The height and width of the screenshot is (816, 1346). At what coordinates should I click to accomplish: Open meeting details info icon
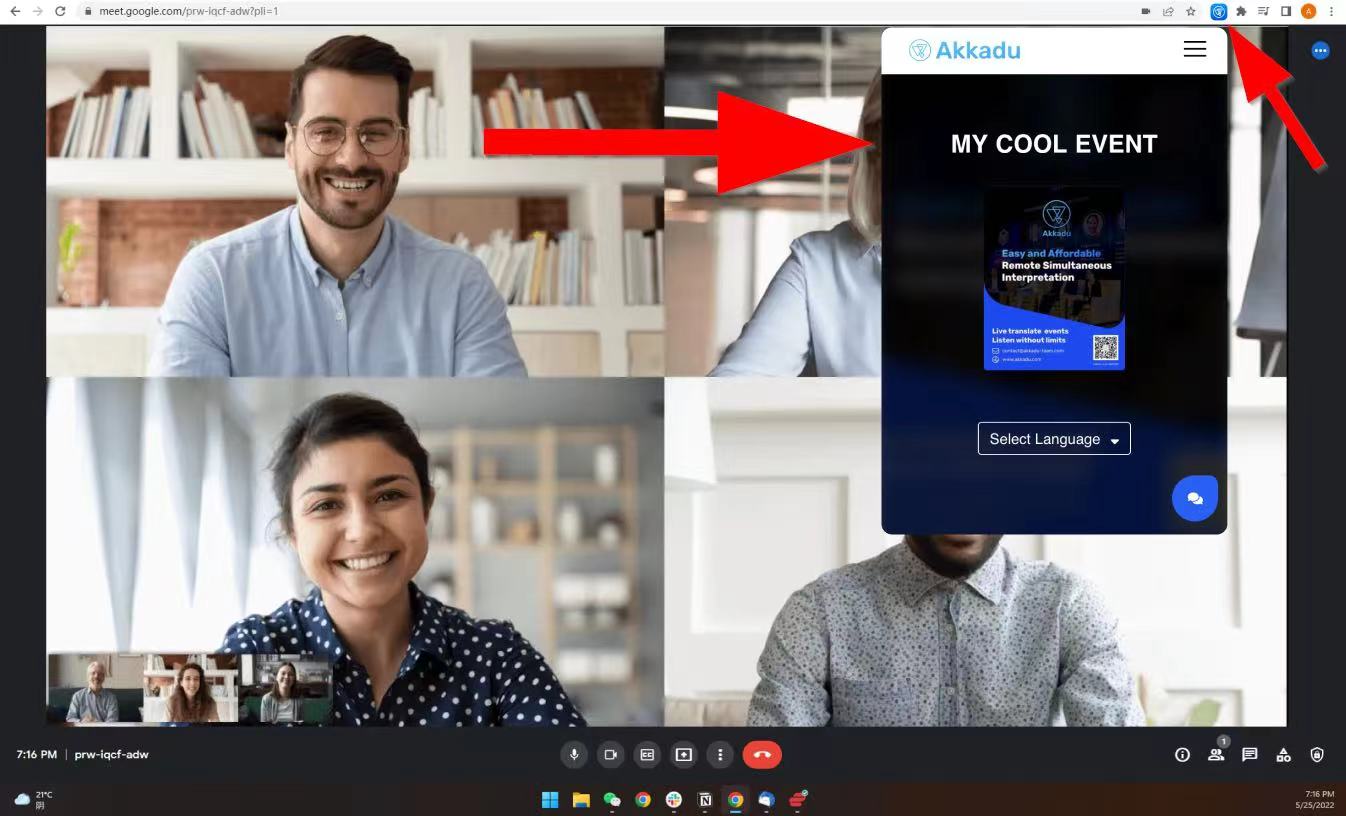[x=1182, y=755]
